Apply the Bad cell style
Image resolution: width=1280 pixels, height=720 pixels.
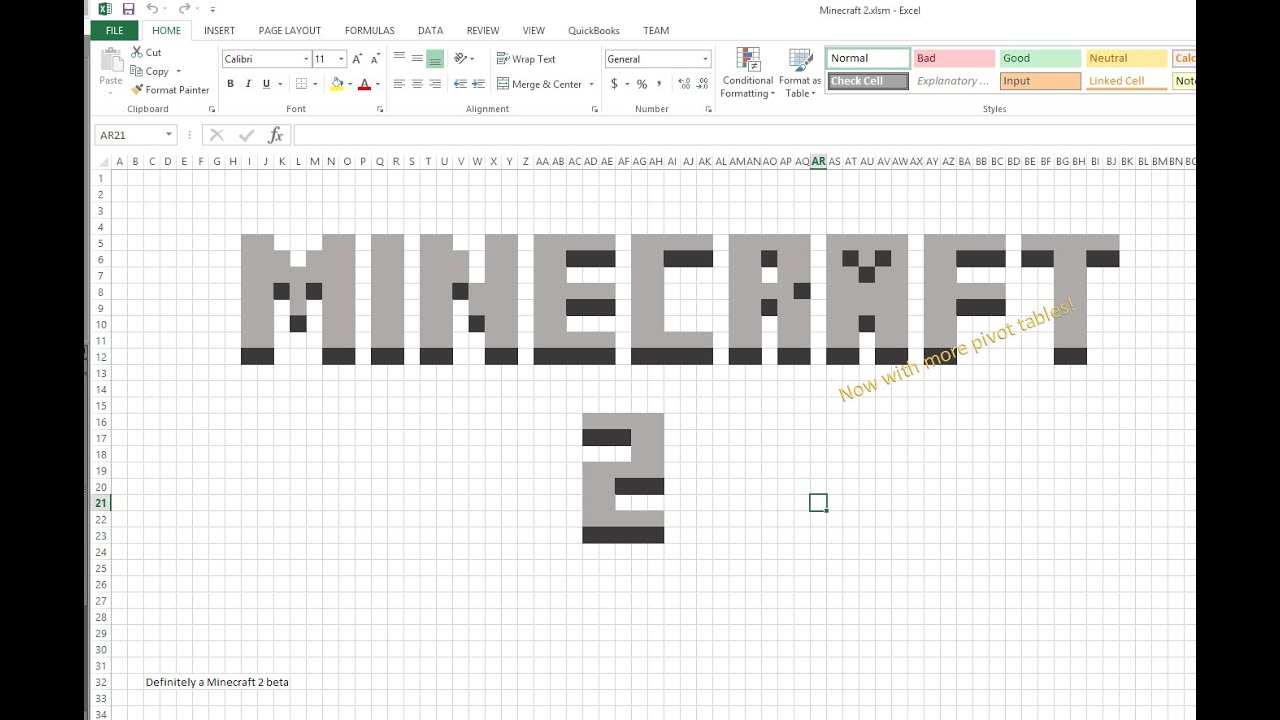click(x=954, y=58)
